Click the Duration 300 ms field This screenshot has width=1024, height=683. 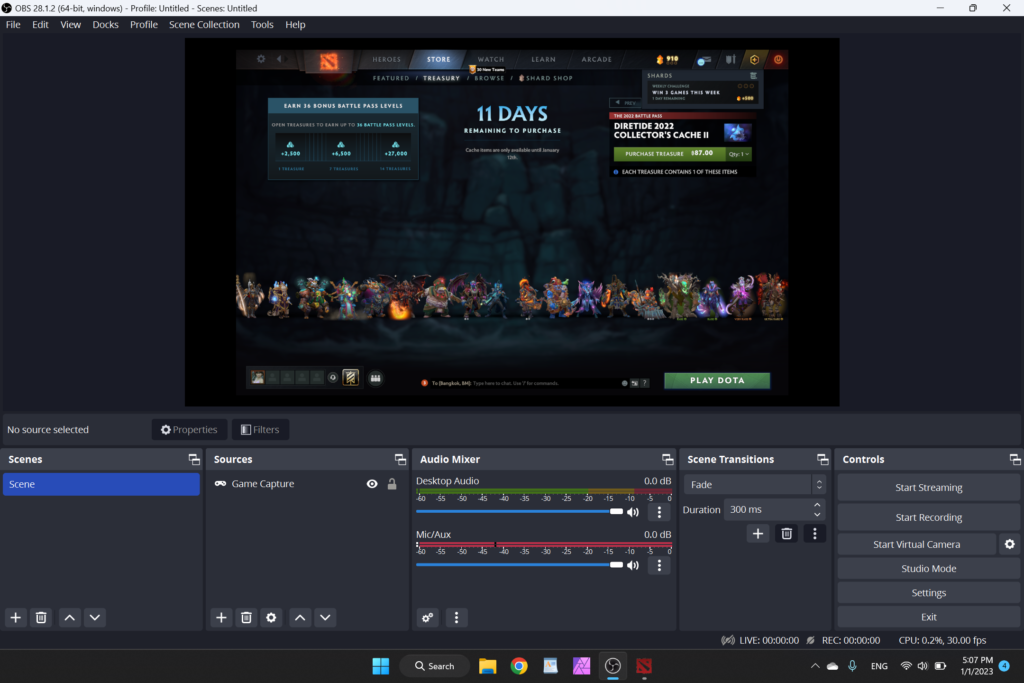click(774, 509)
